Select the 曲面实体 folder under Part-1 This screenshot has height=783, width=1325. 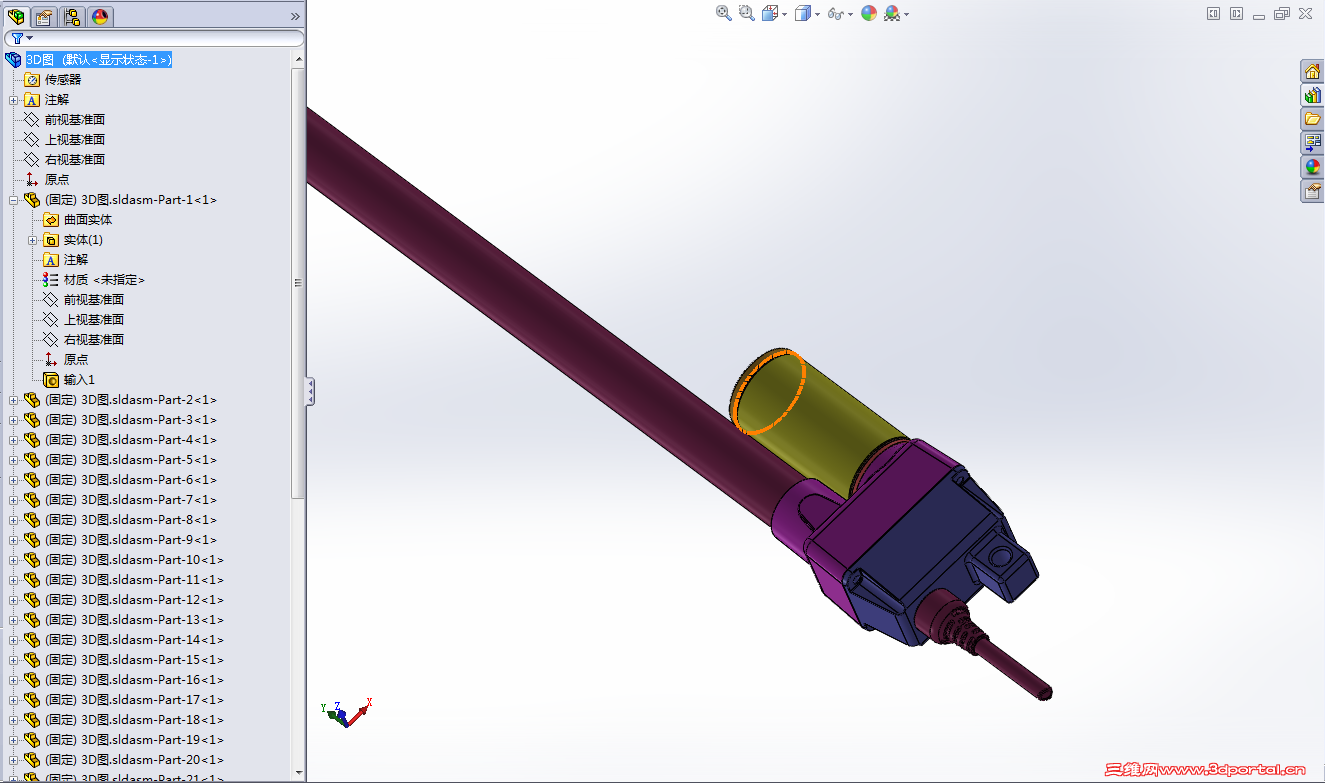88,220
